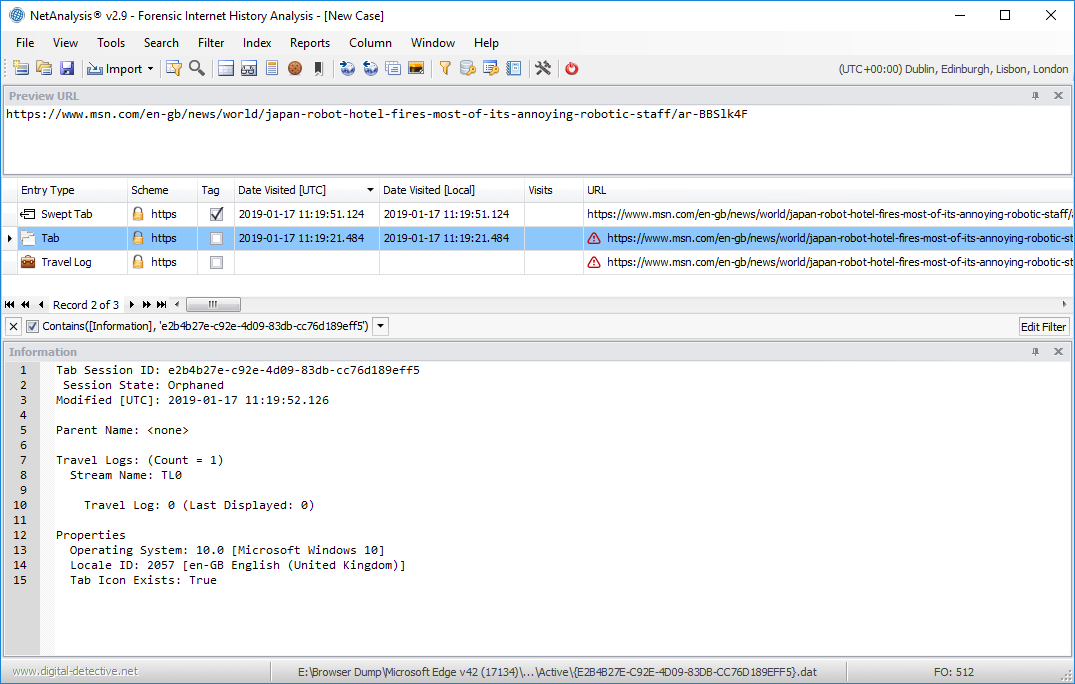Close the Information panel

point(1058,352)
